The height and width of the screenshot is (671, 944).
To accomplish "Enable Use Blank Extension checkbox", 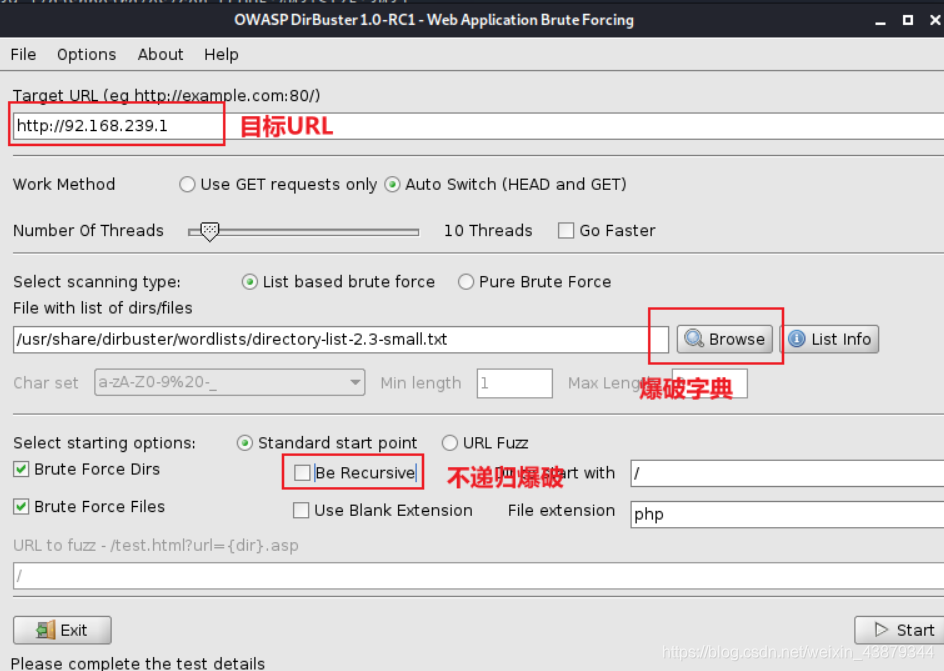I will (300, 510).
